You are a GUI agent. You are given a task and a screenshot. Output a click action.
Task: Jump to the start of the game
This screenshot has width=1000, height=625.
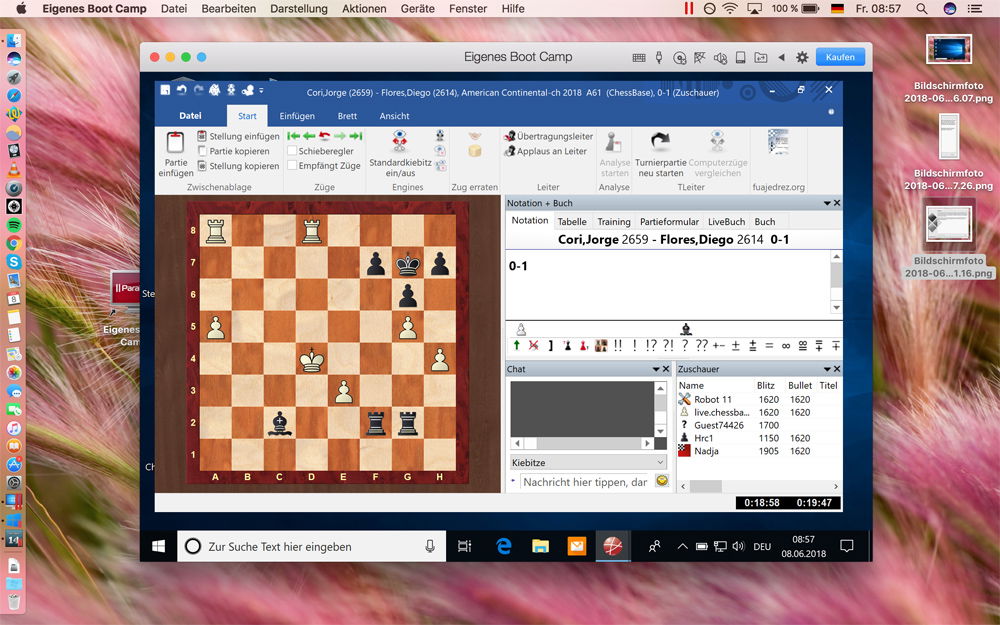click(x=294, y=135)
